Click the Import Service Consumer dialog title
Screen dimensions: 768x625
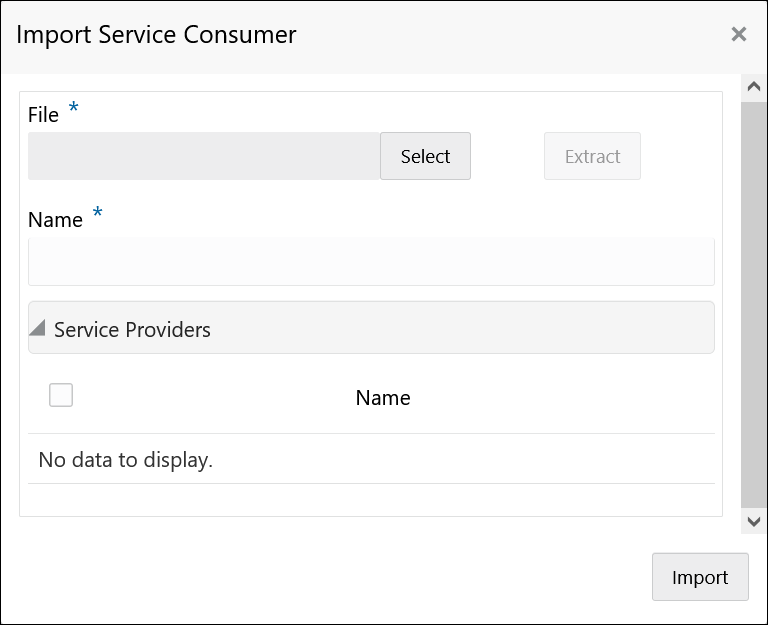coord(157,35)
